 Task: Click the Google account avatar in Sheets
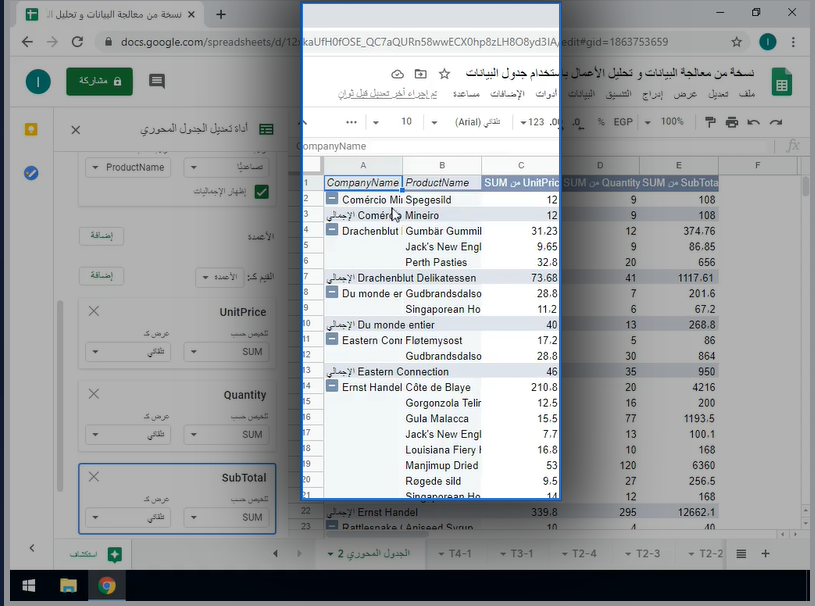[x=38, y=82]
